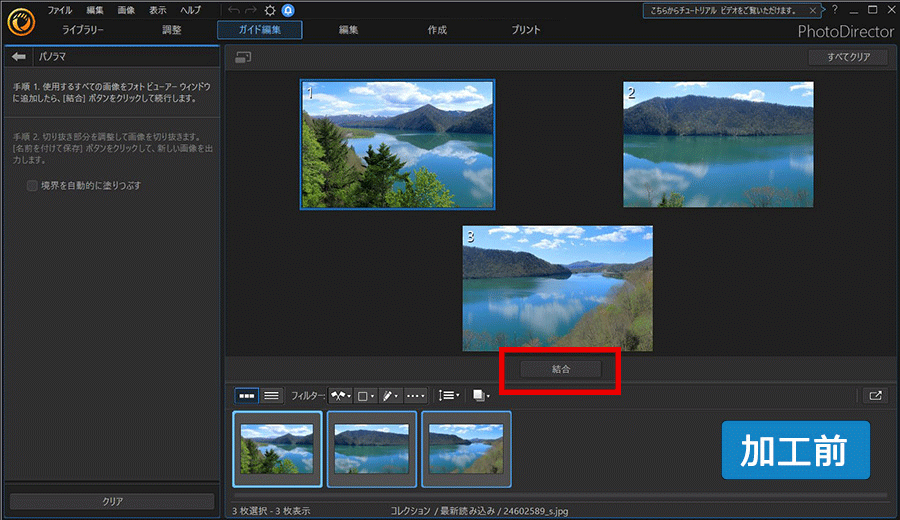Click the undo arrow icon
The height and width of the screenshot is (520, 900).
[234, 10]
